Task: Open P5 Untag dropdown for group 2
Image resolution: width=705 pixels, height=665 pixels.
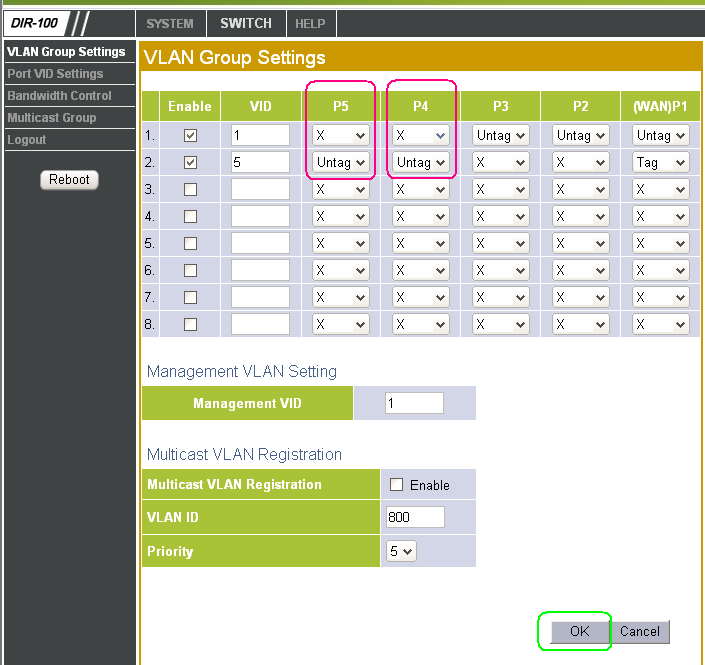Action: pos(340,162)
